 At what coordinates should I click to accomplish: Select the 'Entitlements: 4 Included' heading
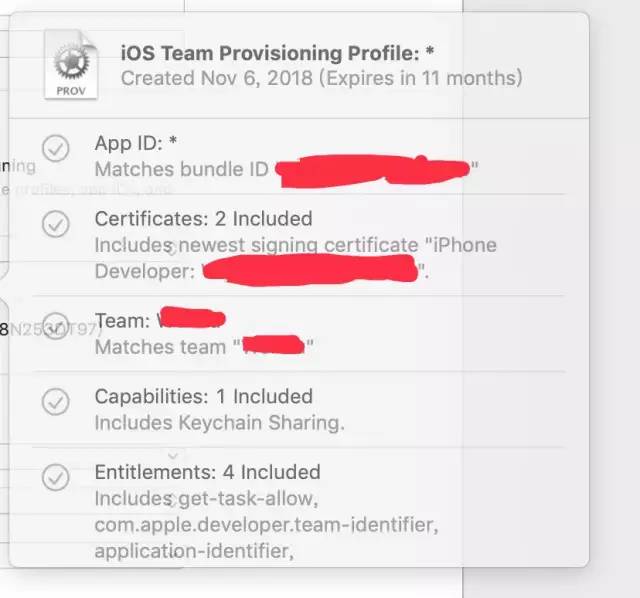pos(207,472)
